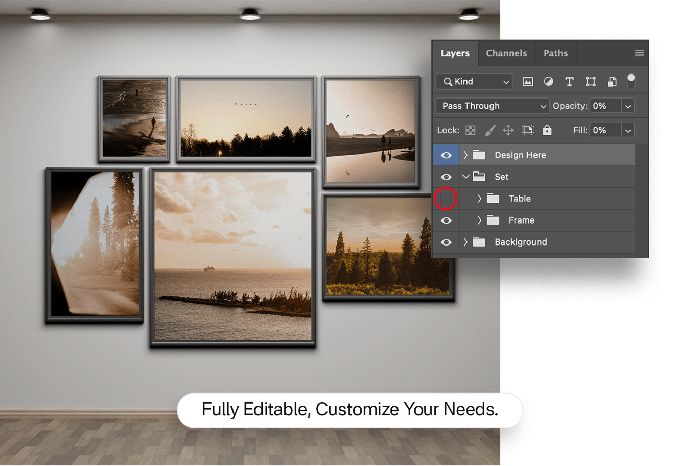Screen dimensions: 700x466
Task: Select the Design Here layer name
Action: tap(521, 155)
